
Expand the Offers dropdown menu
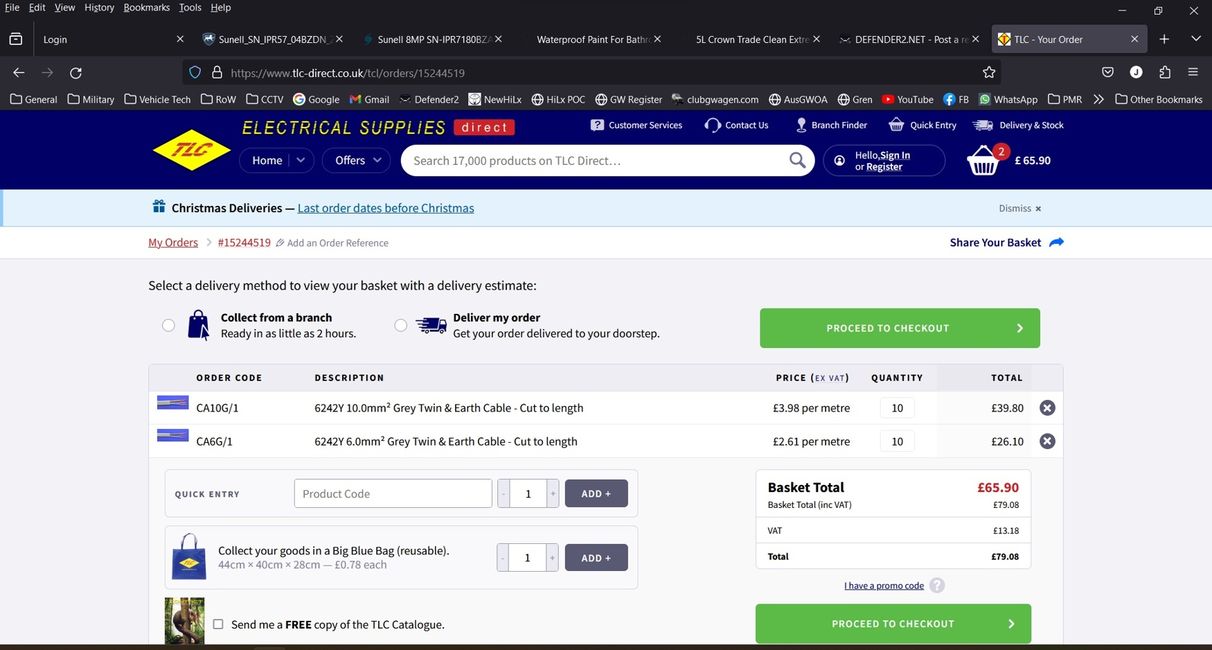357,160
